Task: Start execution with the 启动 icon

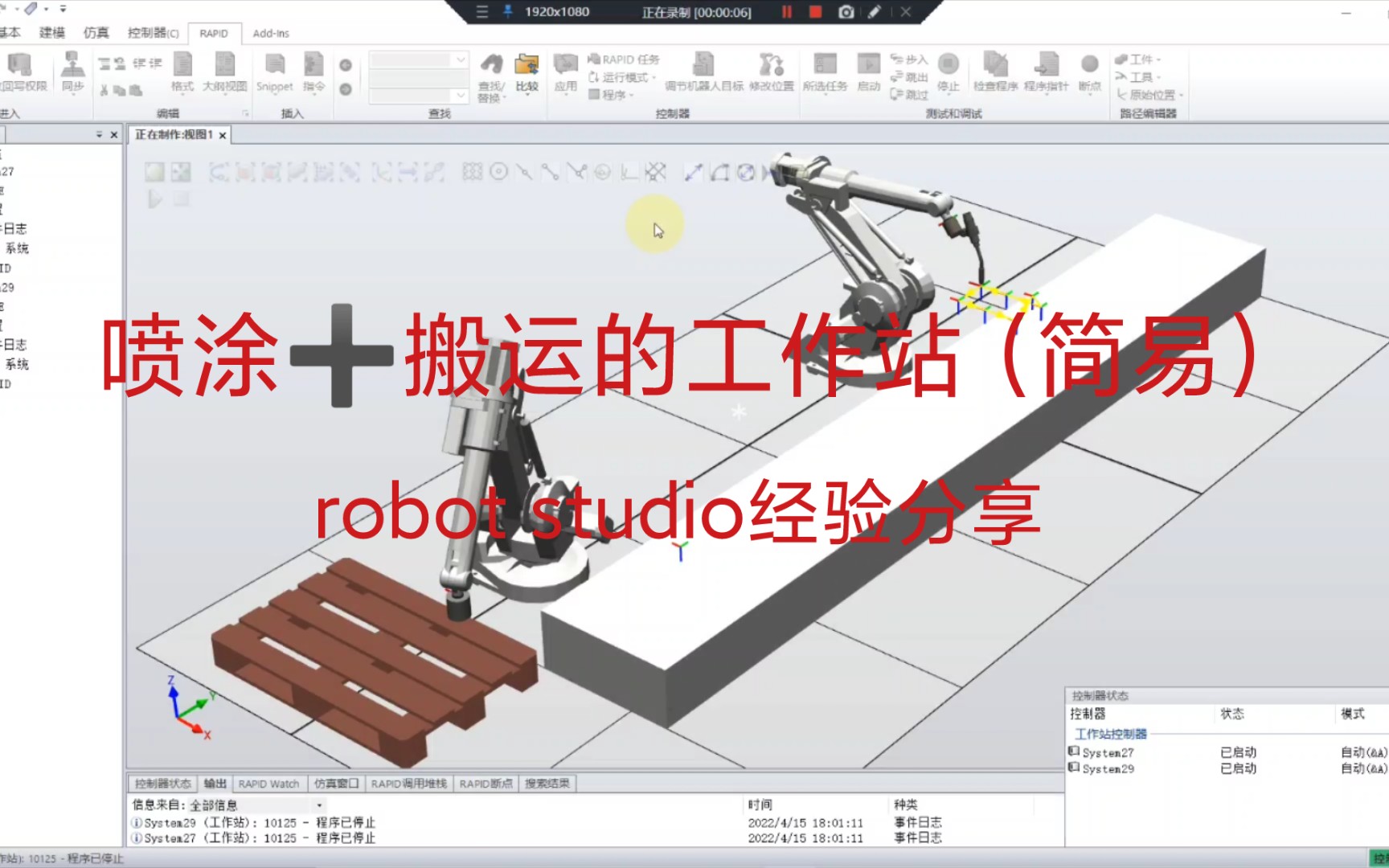Action: click(869, 64)
